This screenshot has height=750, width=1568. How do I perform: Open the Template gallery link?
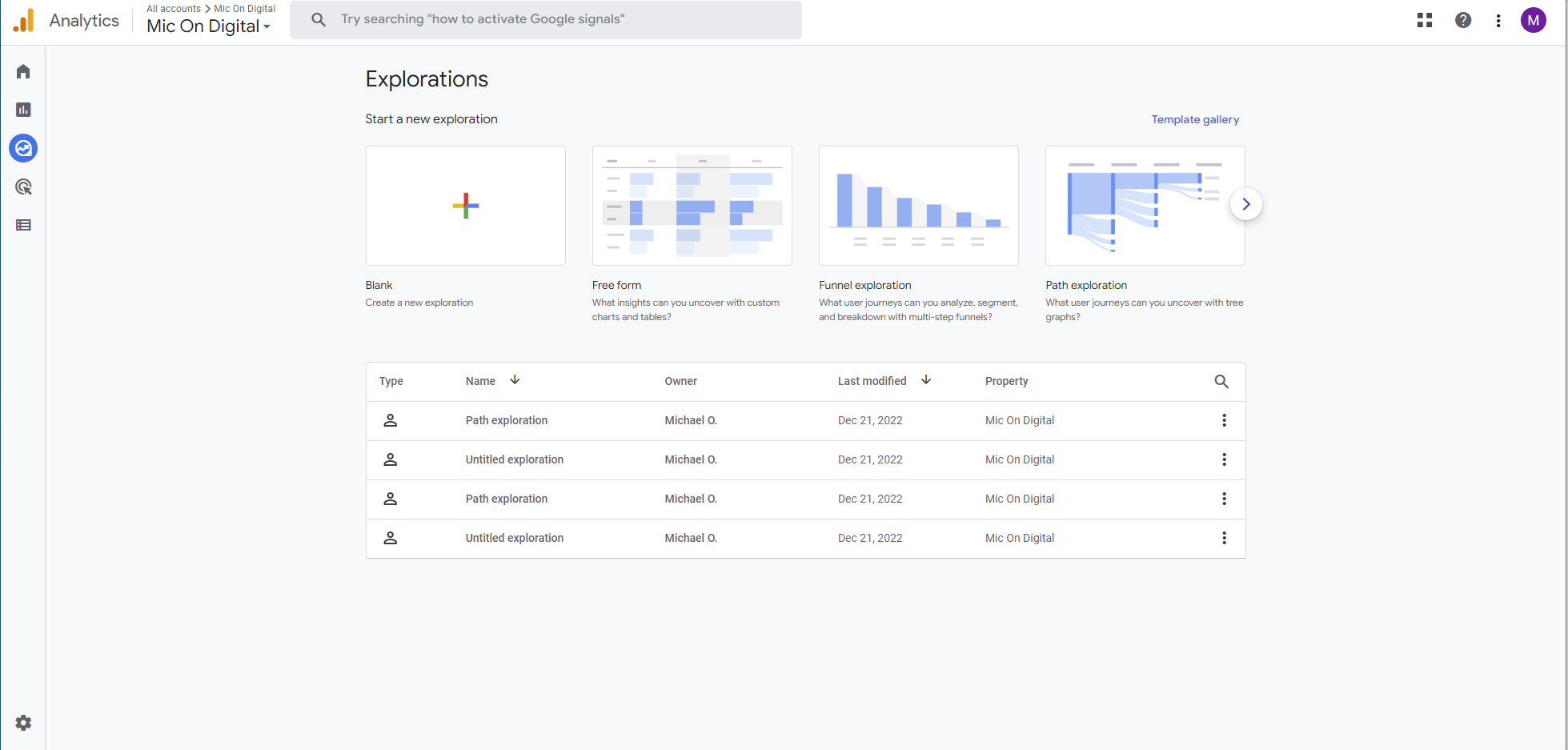click(1194, 119)
